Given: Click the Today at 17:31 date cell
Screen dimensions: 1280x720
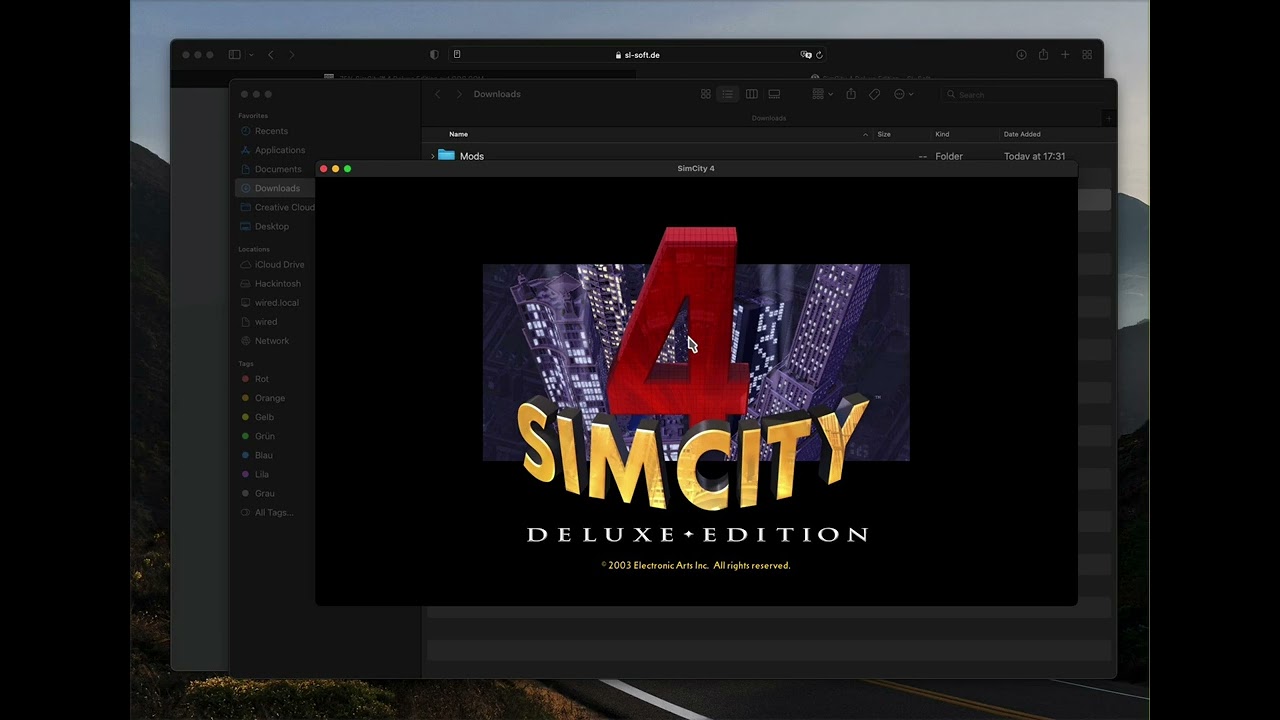Looking at the screenshot, I should click(1034, 156).
